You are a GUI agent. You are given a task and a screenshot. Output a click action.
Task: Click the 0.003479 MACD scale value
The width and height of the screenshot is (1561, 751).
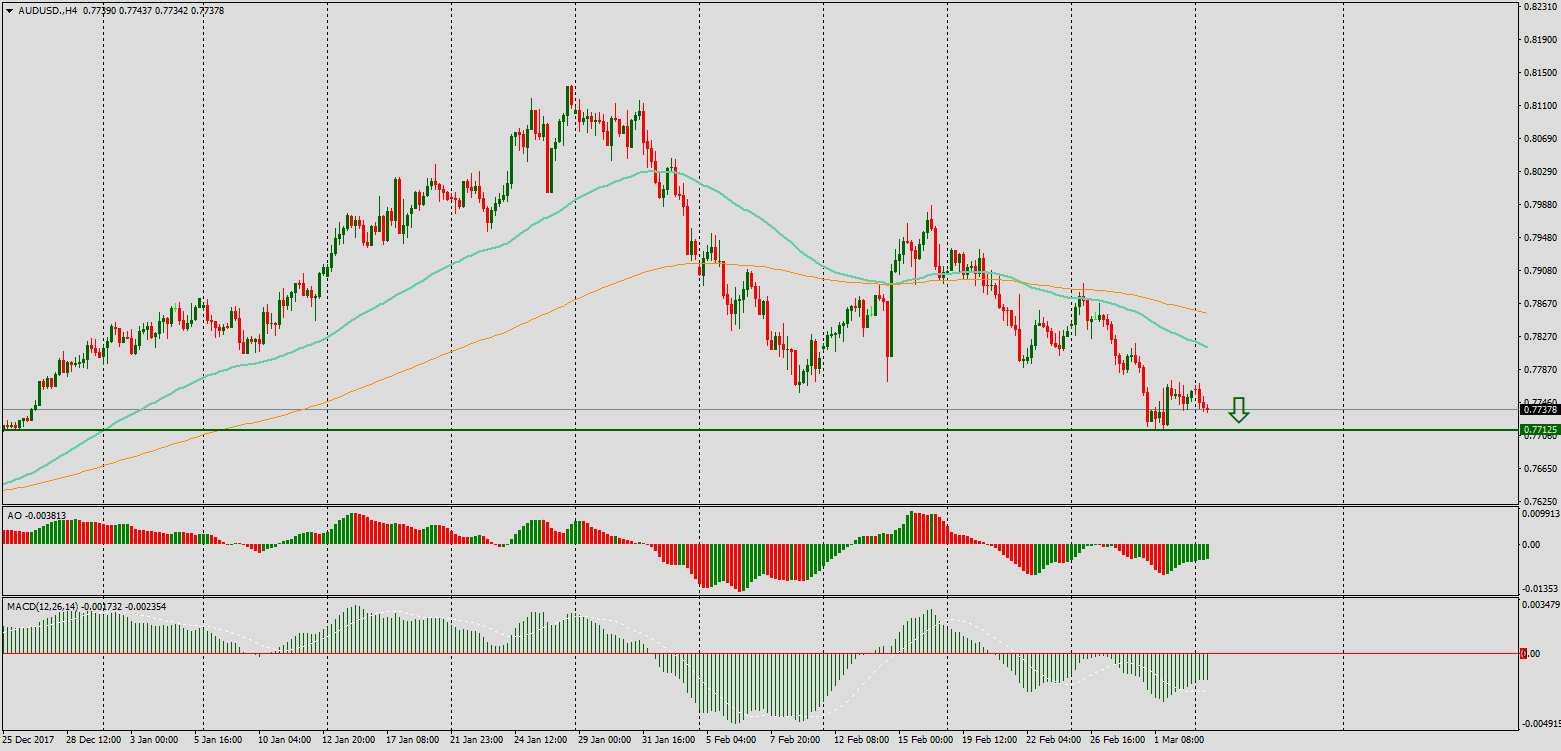point(1540,605)
